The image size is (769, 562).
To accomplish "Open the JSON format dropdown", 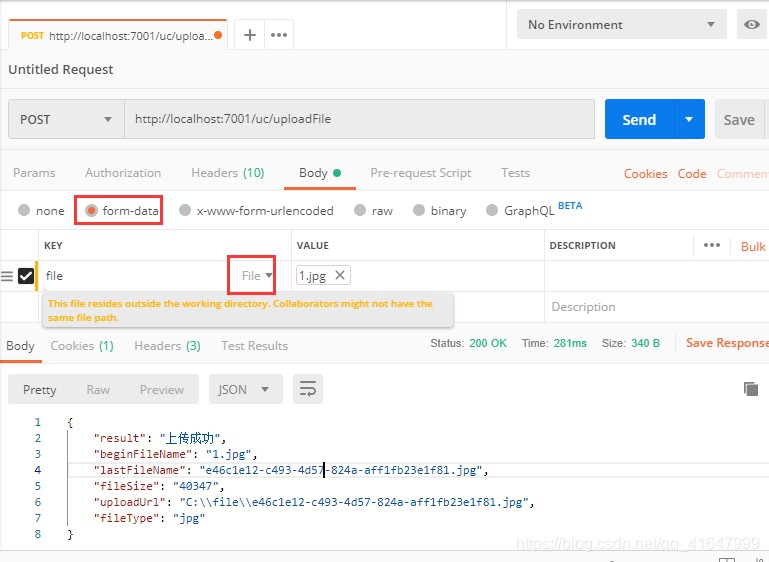I will pos(245,389).
